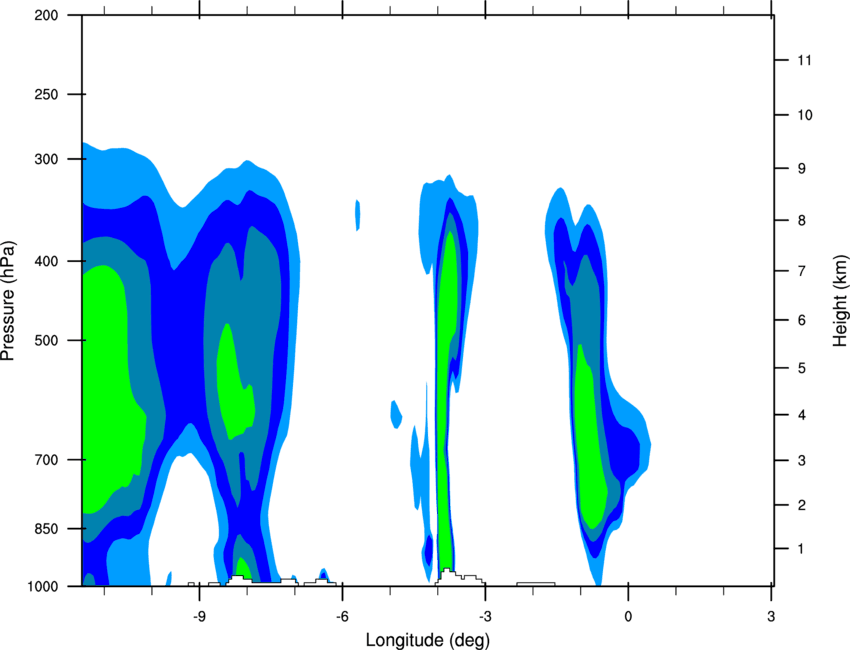
Task: Click the 400 pressure tick label
Action: click(x=46, y=261)
